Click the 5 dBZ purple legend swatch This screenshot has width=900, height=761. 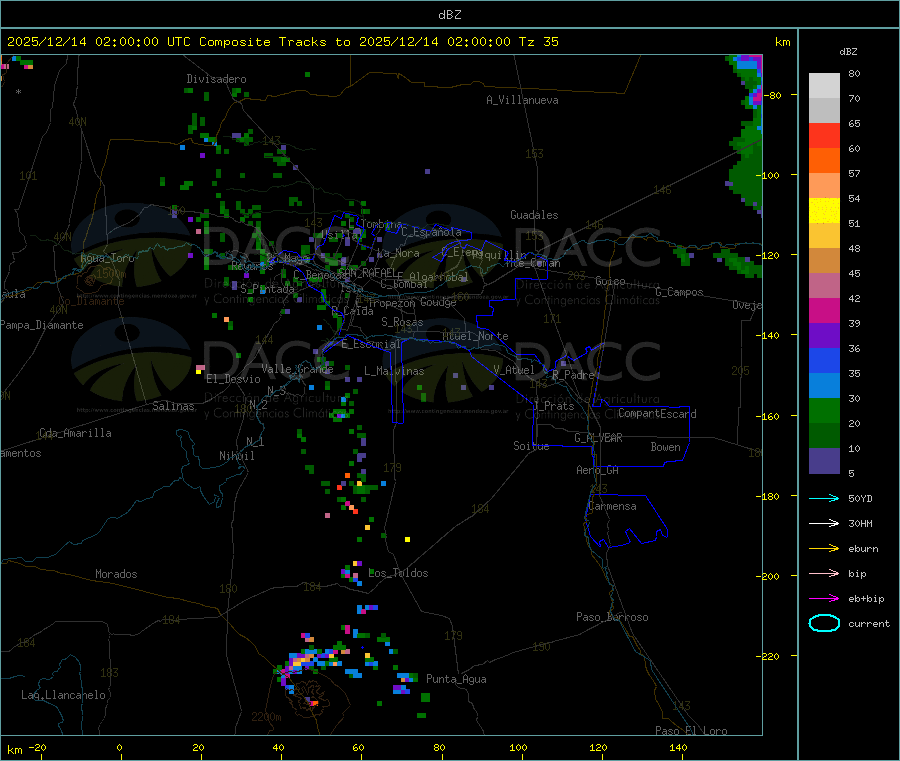tap(824, 460)
